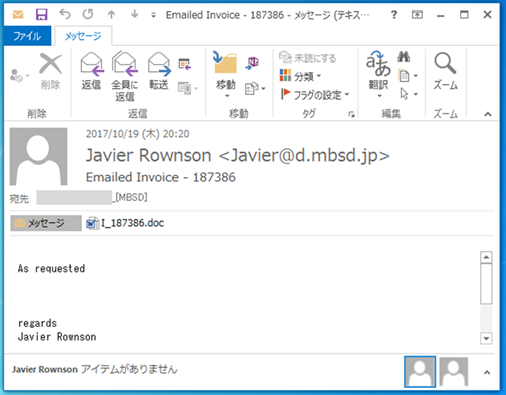Viewport: 506px width, 395px height.
Task: Select the Message (メッセージ) ribbon tab
Action: [x=83, y=36]
